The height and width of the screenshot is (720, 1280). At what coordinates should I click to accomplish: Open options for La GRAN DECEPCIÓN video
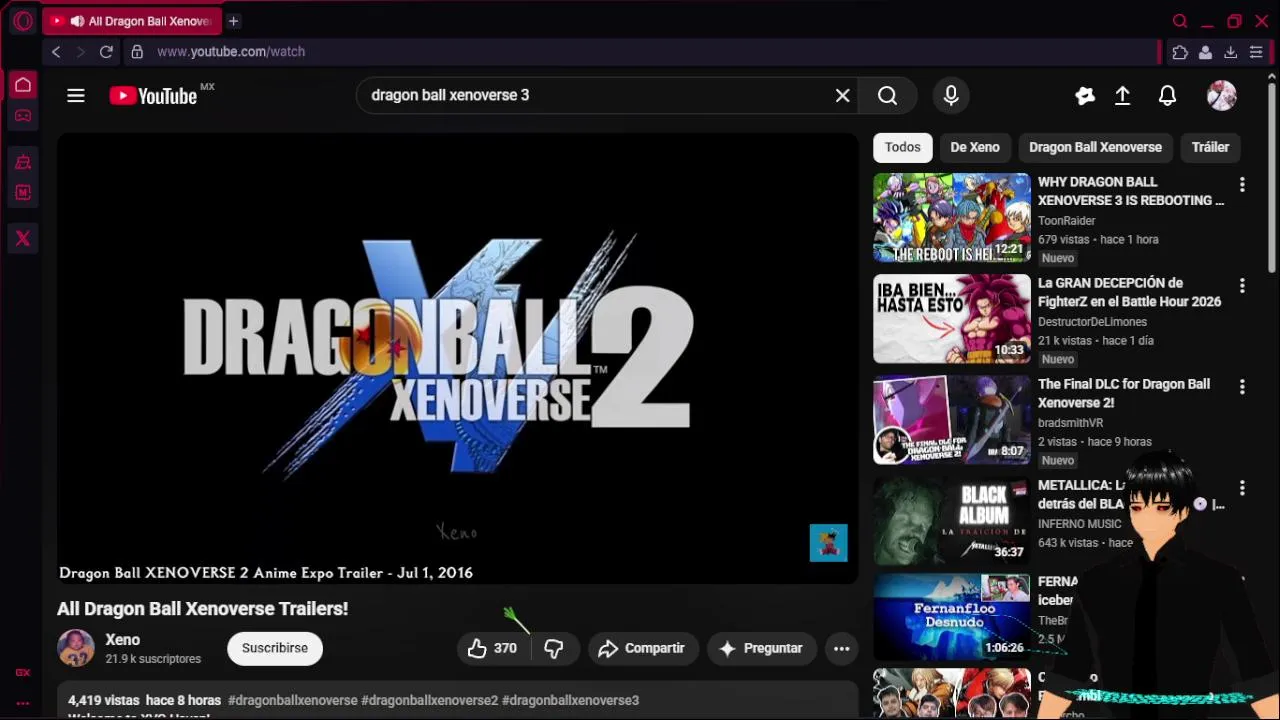point(1242,286)
